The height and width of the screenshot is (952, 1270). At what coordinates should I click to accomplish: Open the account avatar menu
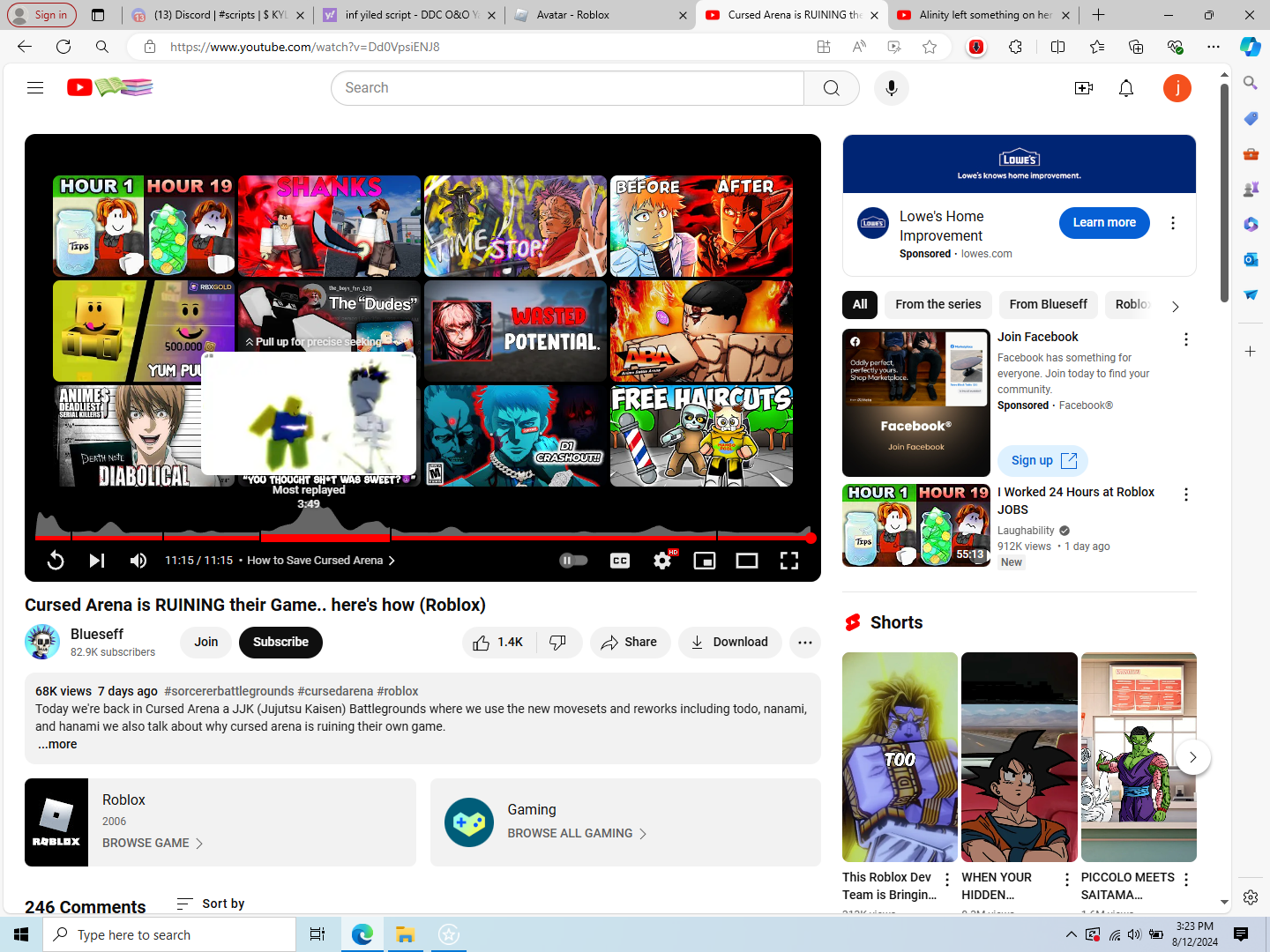(1177, 88)
